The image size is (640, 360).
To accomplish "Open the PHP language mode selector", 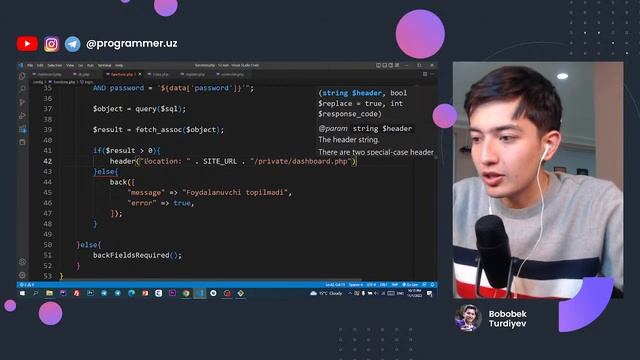I will point(395,284).
